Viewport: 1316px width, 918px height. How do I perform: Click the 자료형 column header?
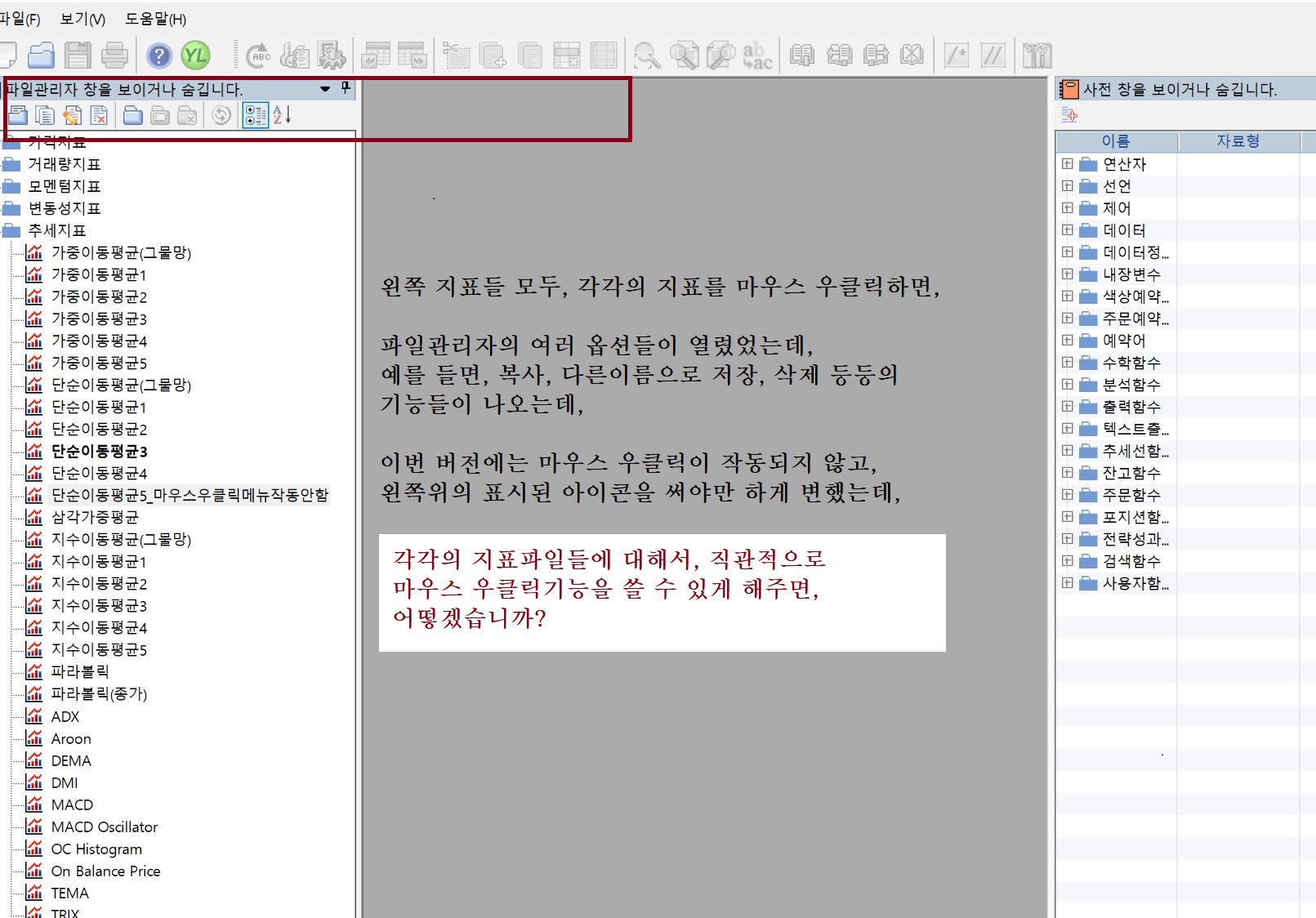pos(1238,141)
